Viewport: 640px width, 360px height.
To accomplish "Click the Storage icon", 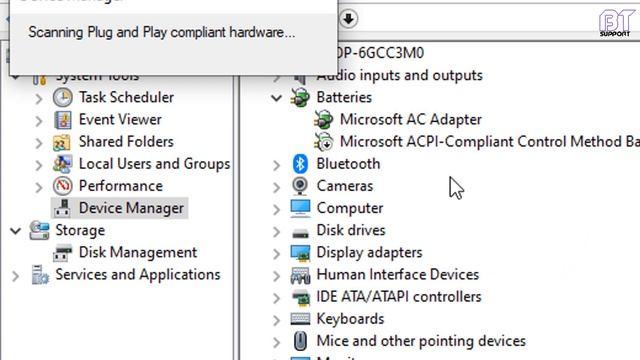I will 40,230.
